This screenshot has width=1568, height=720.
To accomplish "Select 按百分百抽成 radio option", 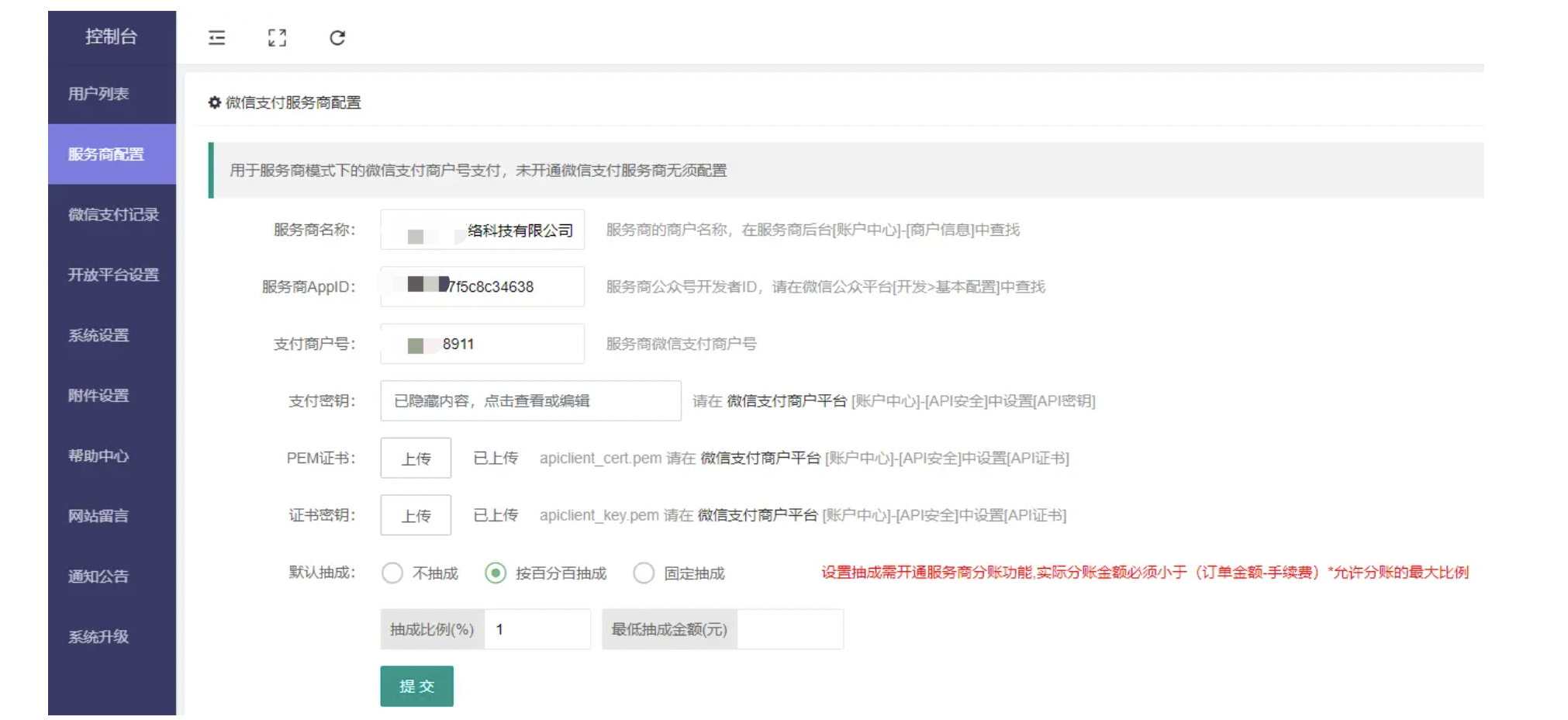I will pyautogui.click(x=496, y=573).
